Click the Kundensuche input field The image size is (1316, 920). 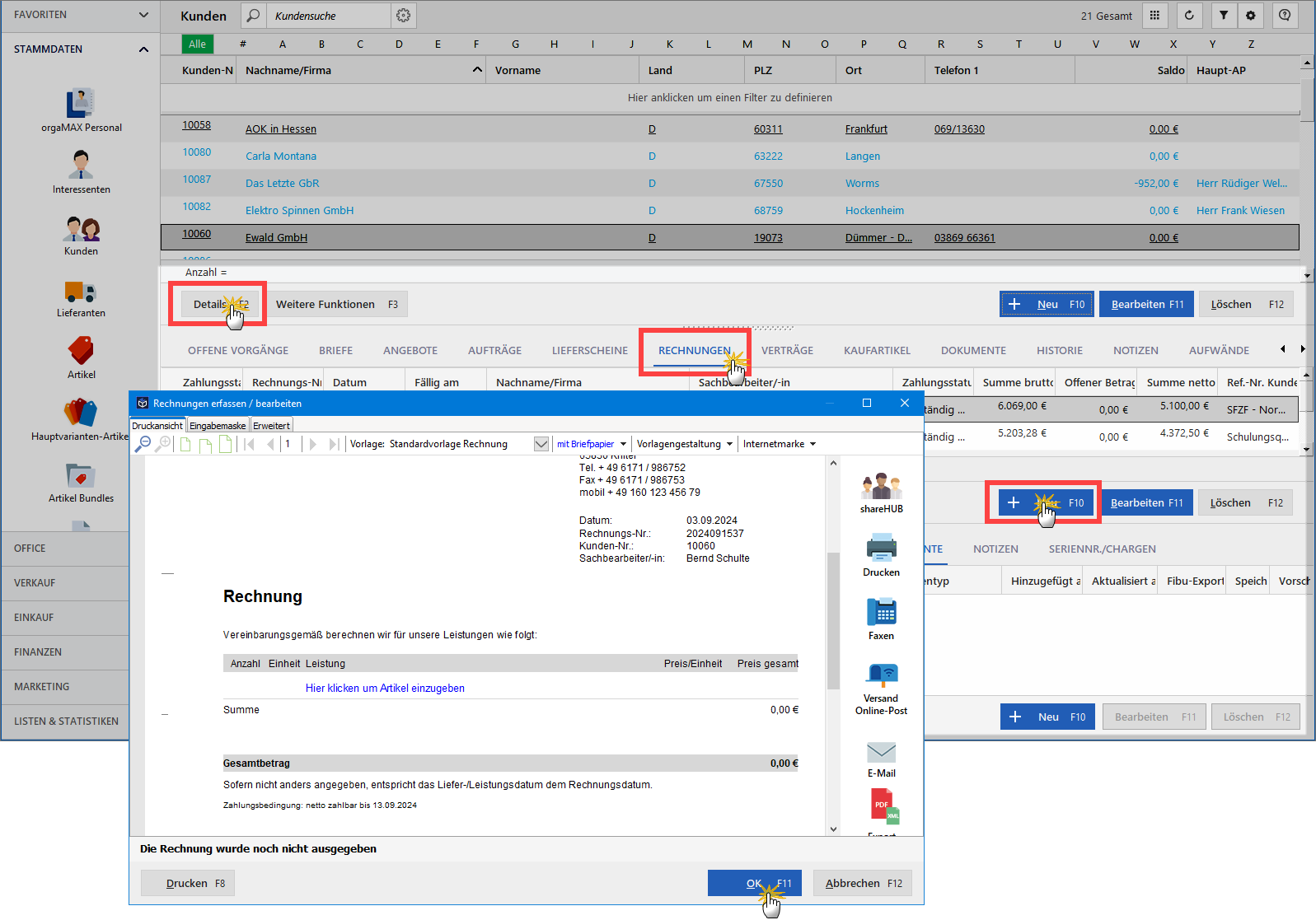330,16
